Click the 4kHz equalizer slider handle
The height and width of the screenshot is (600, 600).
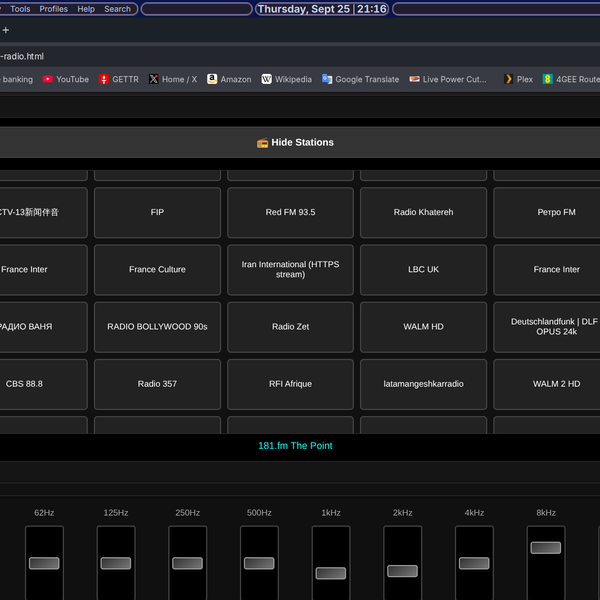click(474, 563)
